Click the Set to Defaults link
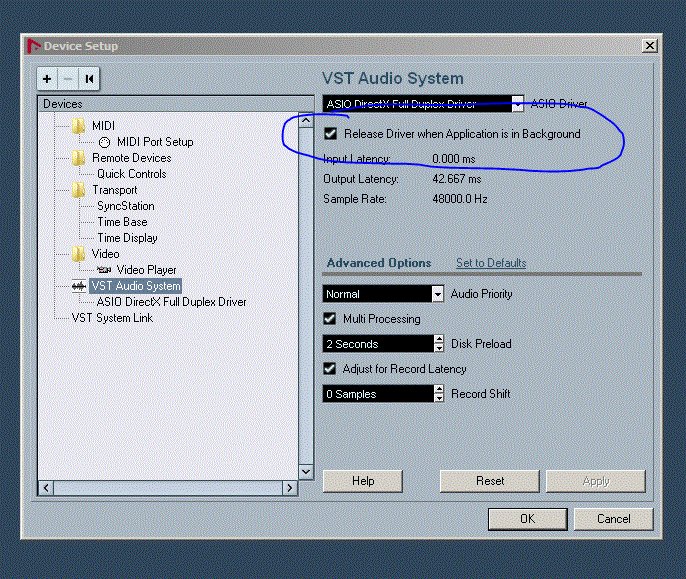This screenshot has width=686, height=579. coord(491,263)
